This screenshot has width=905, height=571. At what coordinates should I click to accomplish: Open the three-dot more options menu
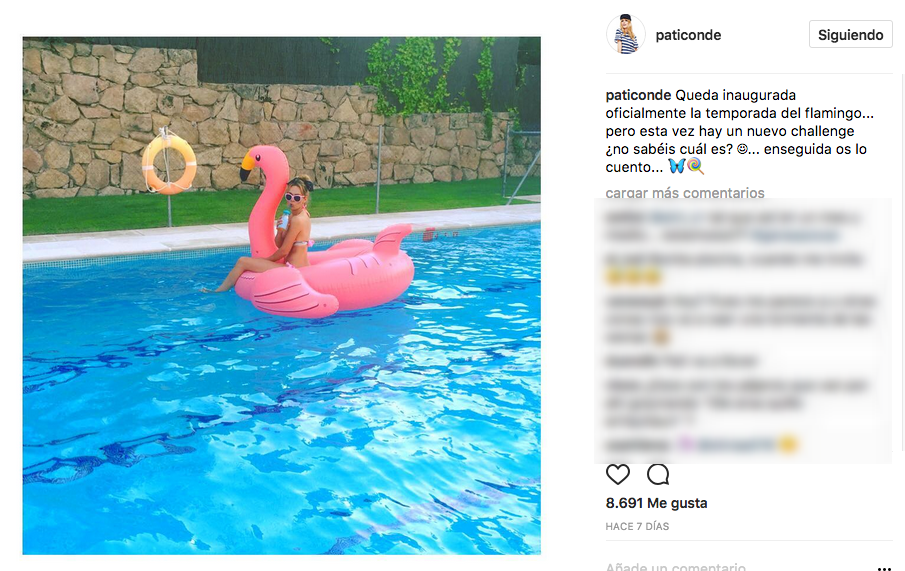pos(884,568)
